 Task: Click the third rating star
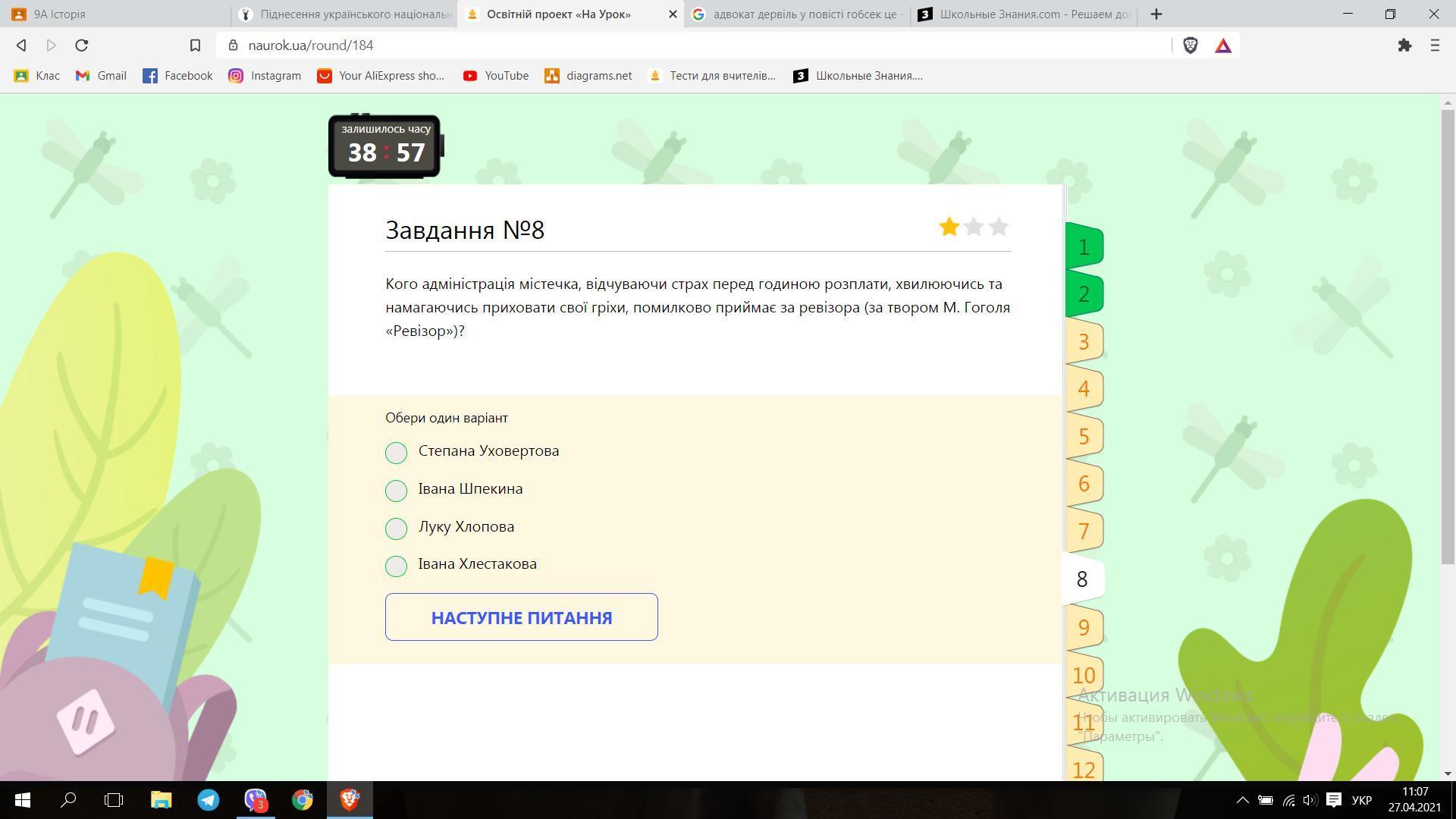click(999, 227)
